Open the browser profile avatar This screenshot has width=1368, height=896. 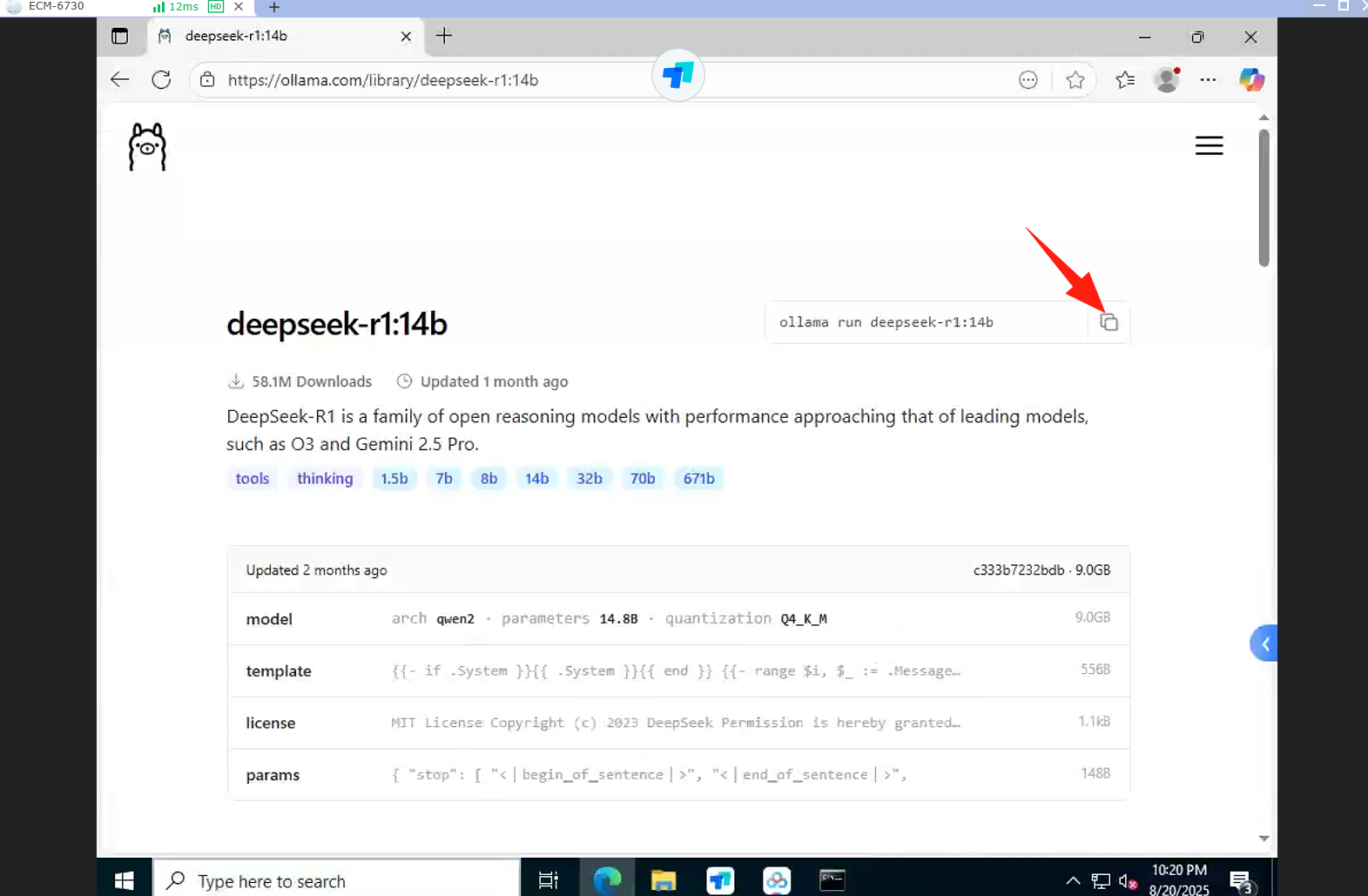tap(1167, 79)
